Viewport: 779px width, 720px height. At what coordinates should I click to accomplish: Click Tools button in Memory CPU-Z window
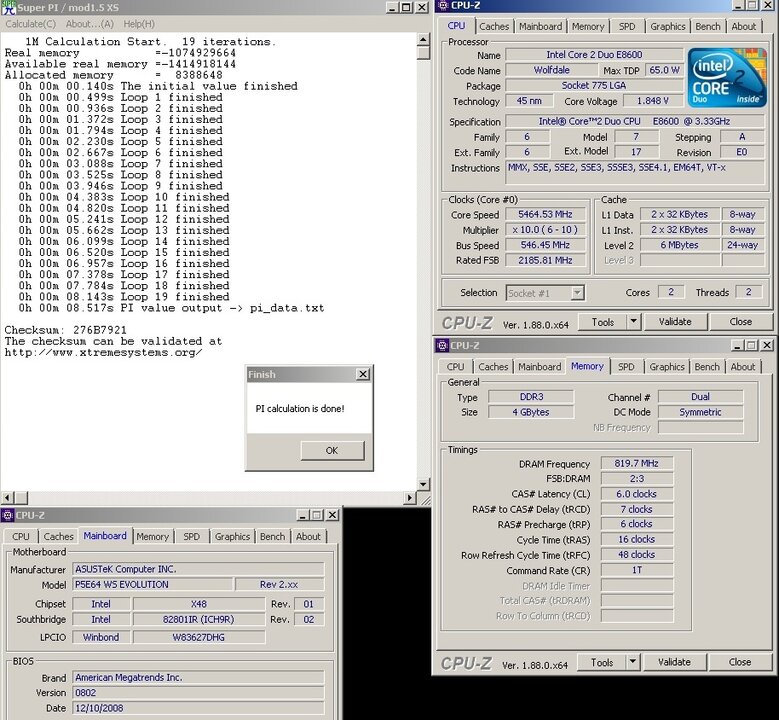pyautogui.click(x=602, y=662)
